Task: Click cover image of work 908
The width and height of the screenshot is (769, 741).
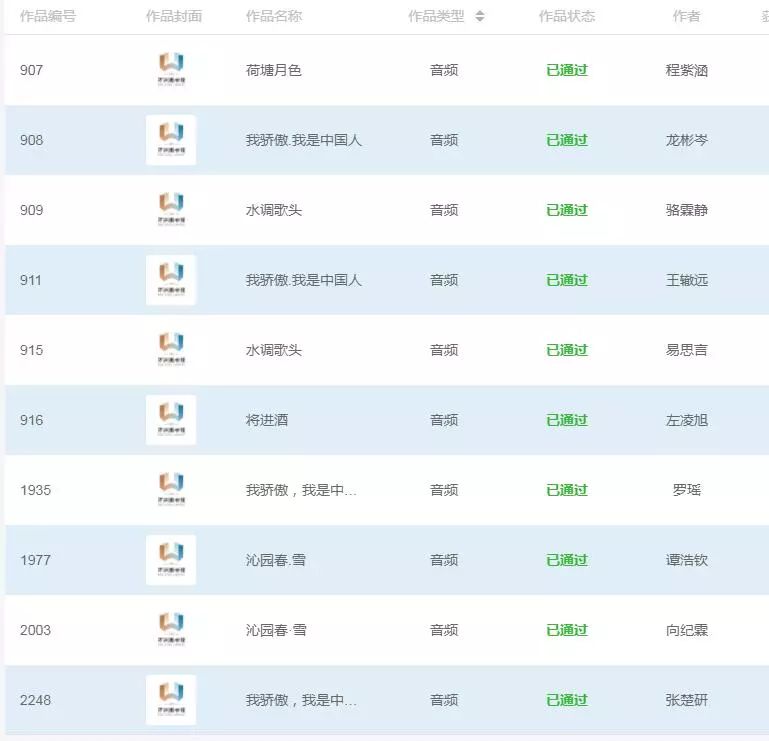Action: pos(171,140)
